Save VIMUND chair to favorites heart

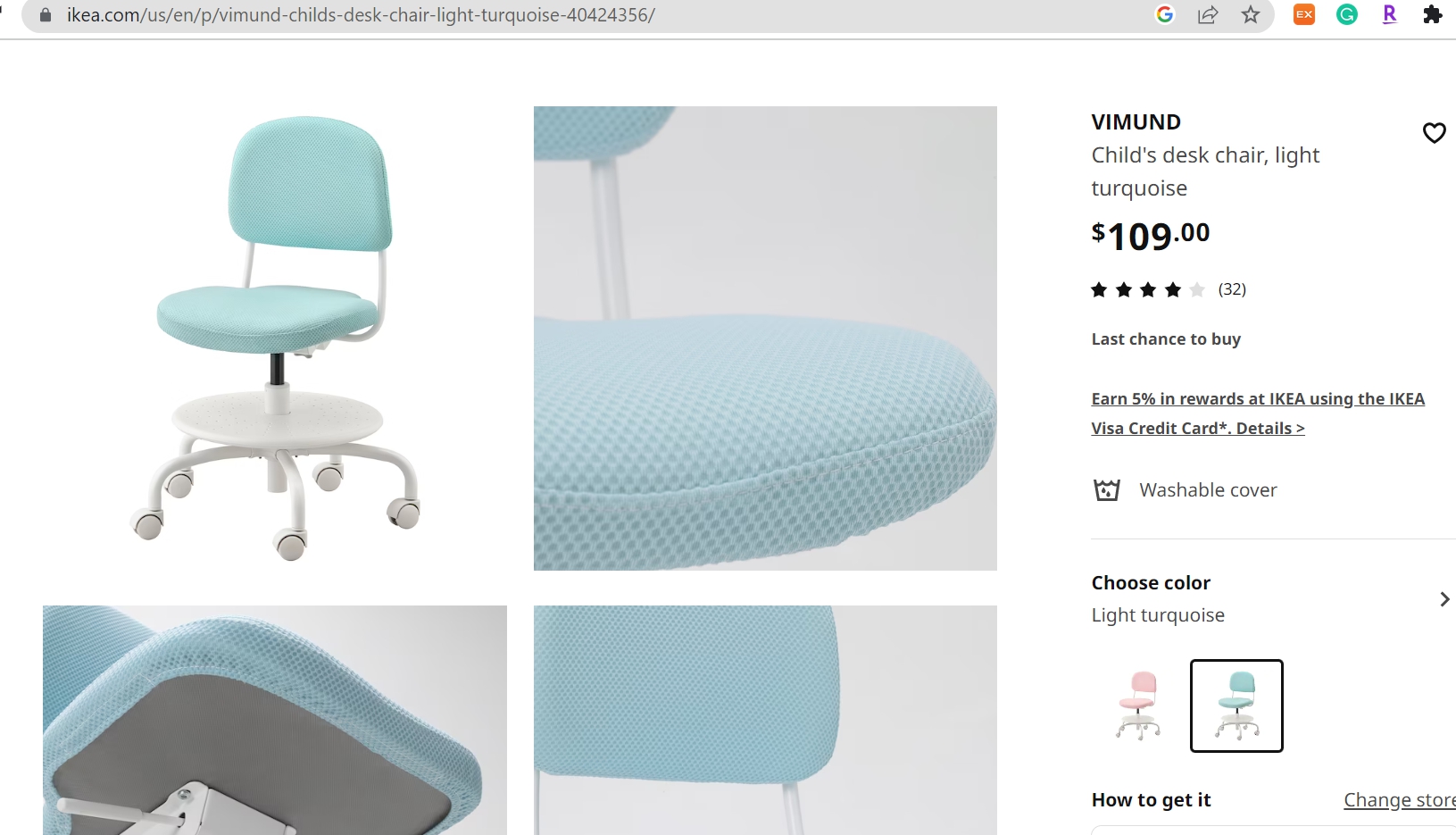(x=1434, y=133)
